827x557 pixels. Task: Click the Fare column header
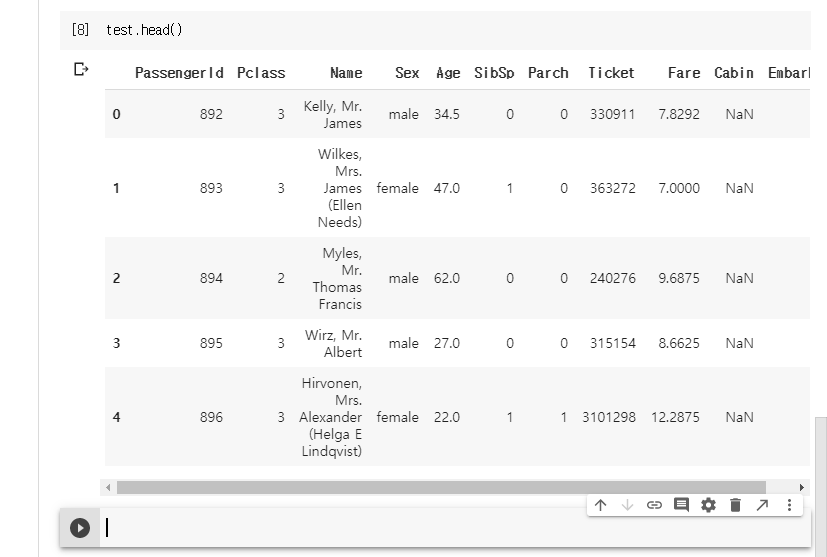684,73
